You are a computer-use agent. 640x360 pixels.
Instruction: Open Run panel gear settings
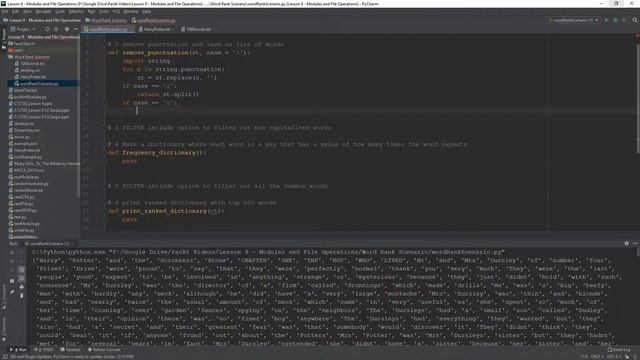point(627,243)
